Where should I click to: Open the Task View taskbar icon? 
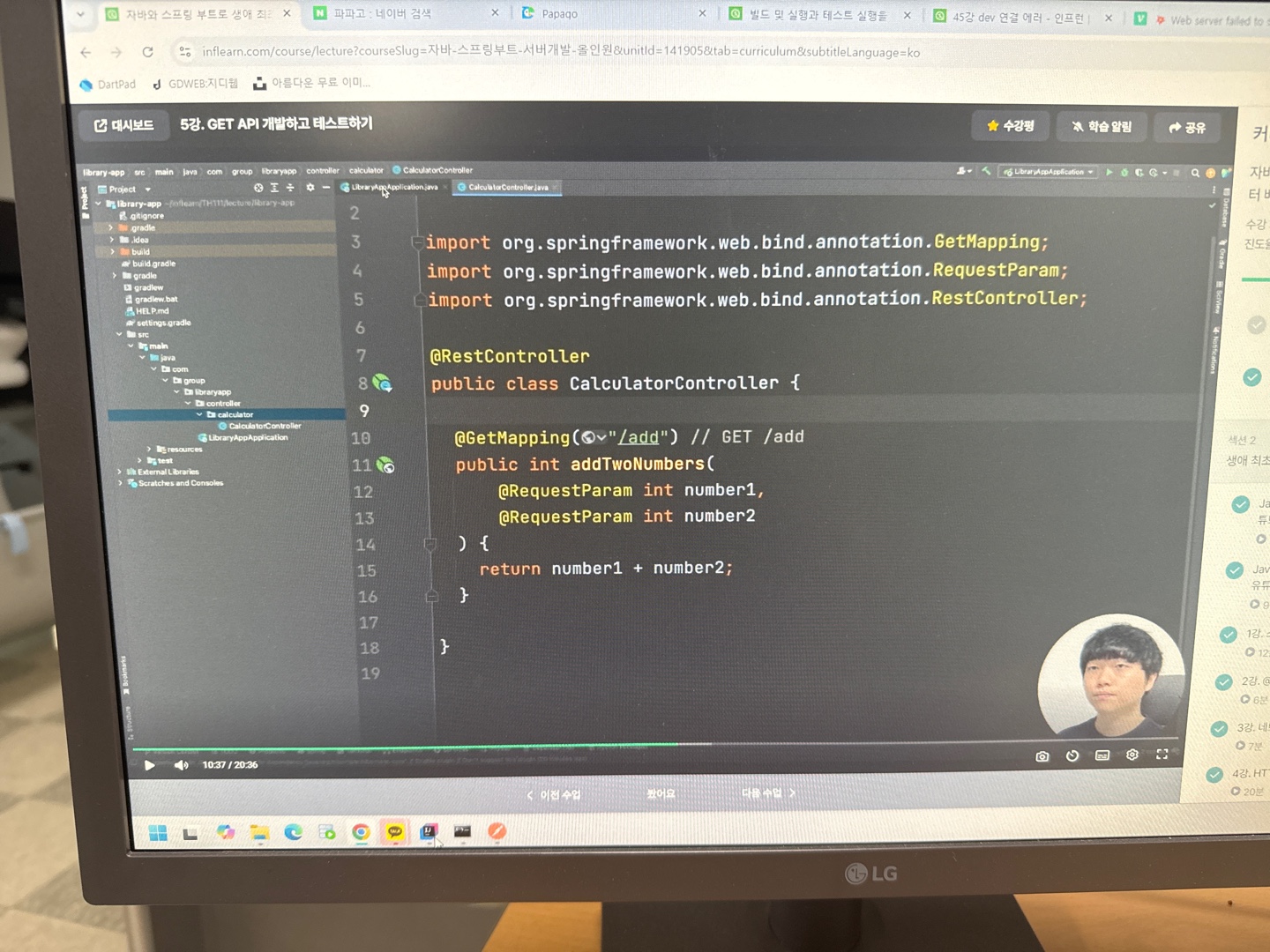point(190,833)
